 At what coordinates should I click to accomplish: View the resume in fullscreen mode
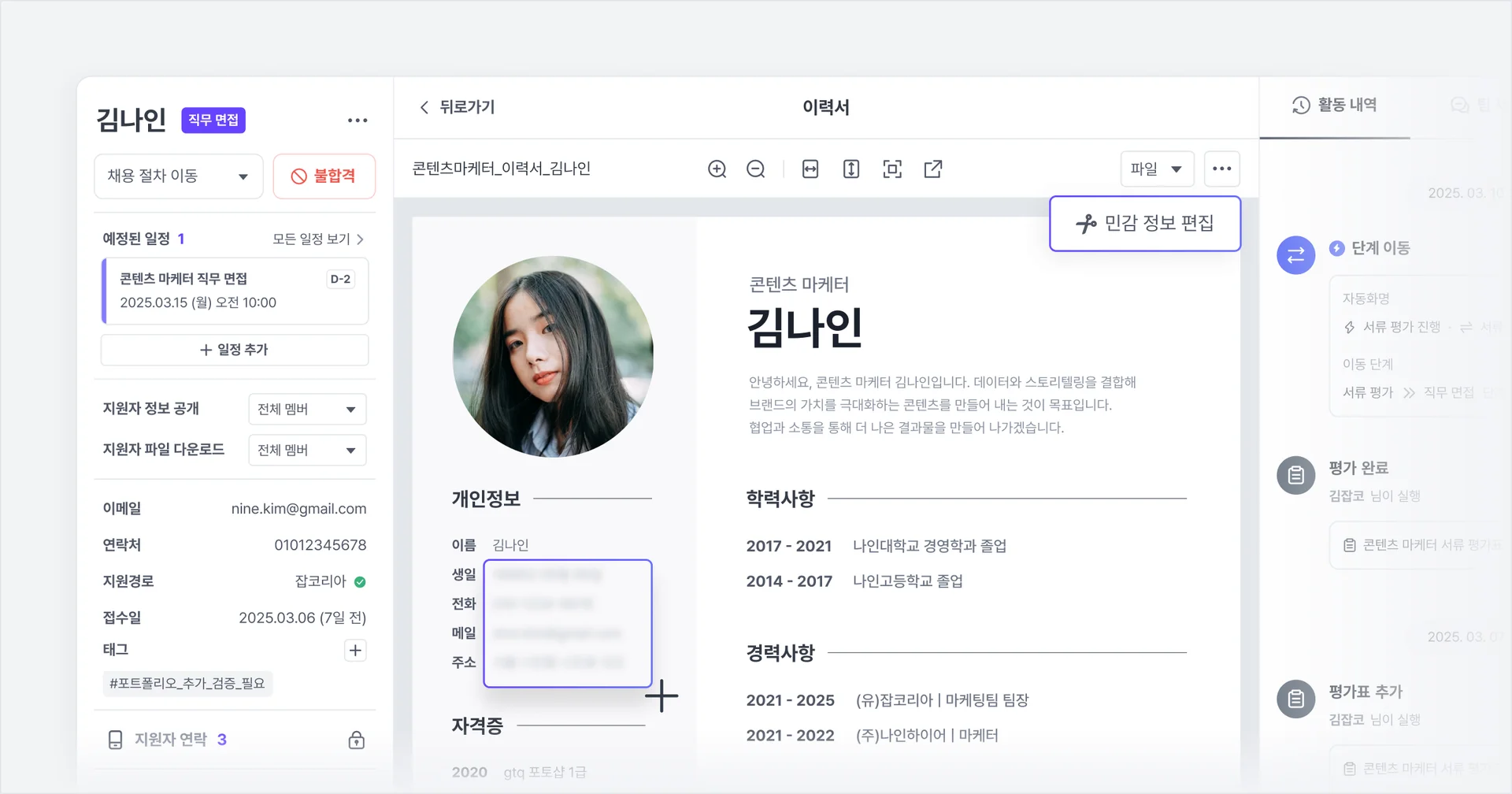[x=892, y=169]
